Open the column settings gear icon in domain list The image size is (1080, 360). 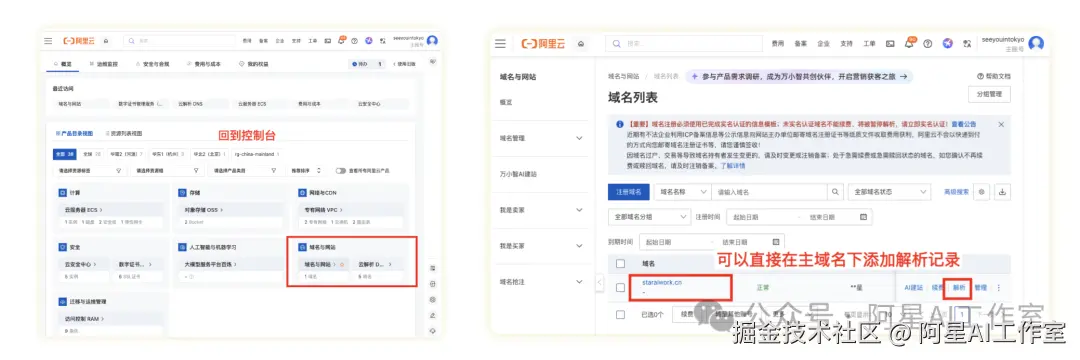click(x=982, y=192)
